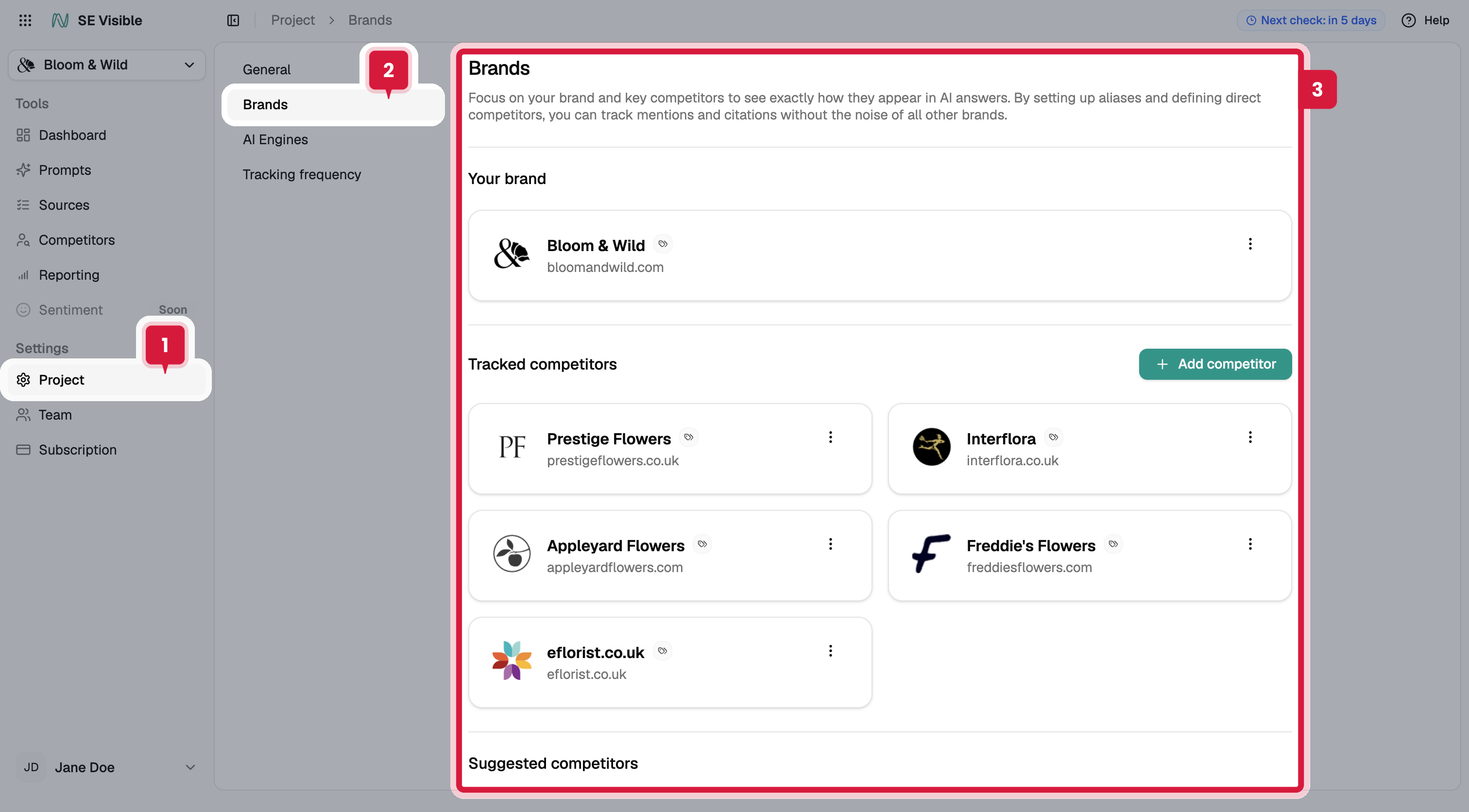Open the Interflora options menu
1469x812 pixels.
[1250, 438]
